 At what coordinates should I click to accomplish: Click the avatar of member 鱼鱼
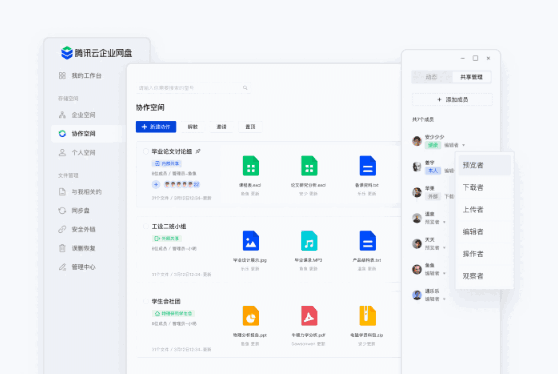(417, 269)
